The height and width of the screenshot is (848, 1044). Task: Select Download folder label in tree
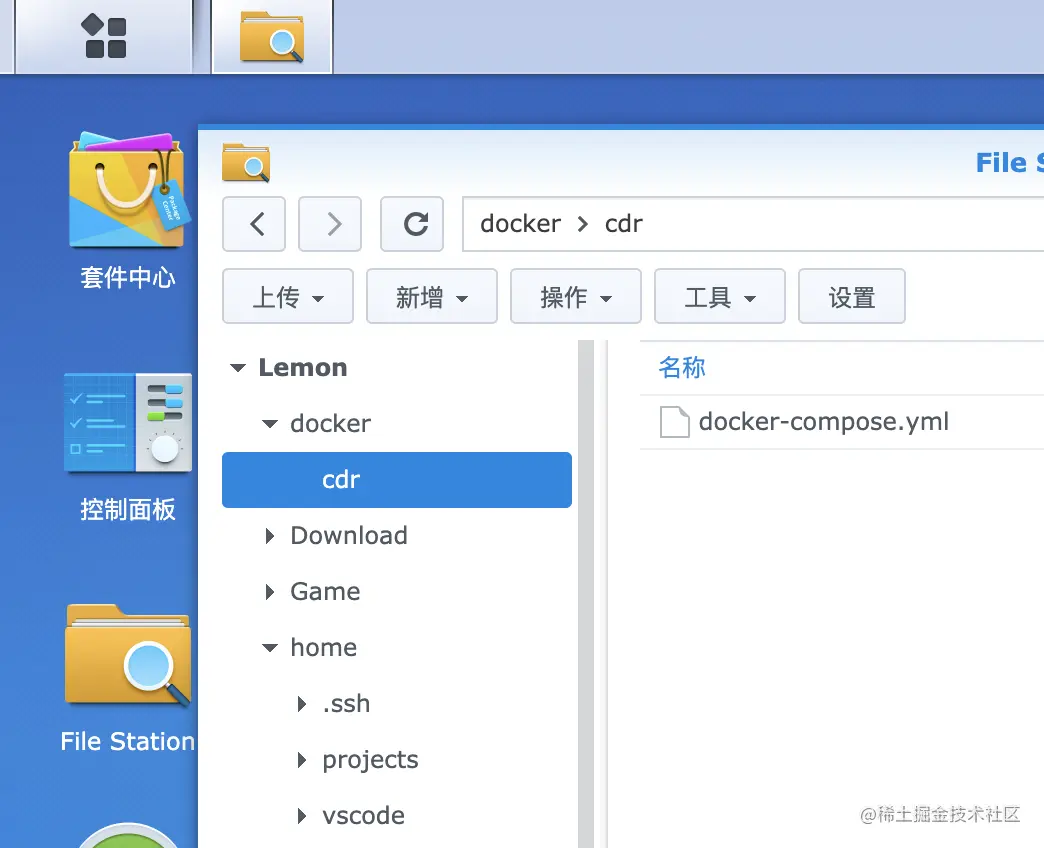pos(349,536)
